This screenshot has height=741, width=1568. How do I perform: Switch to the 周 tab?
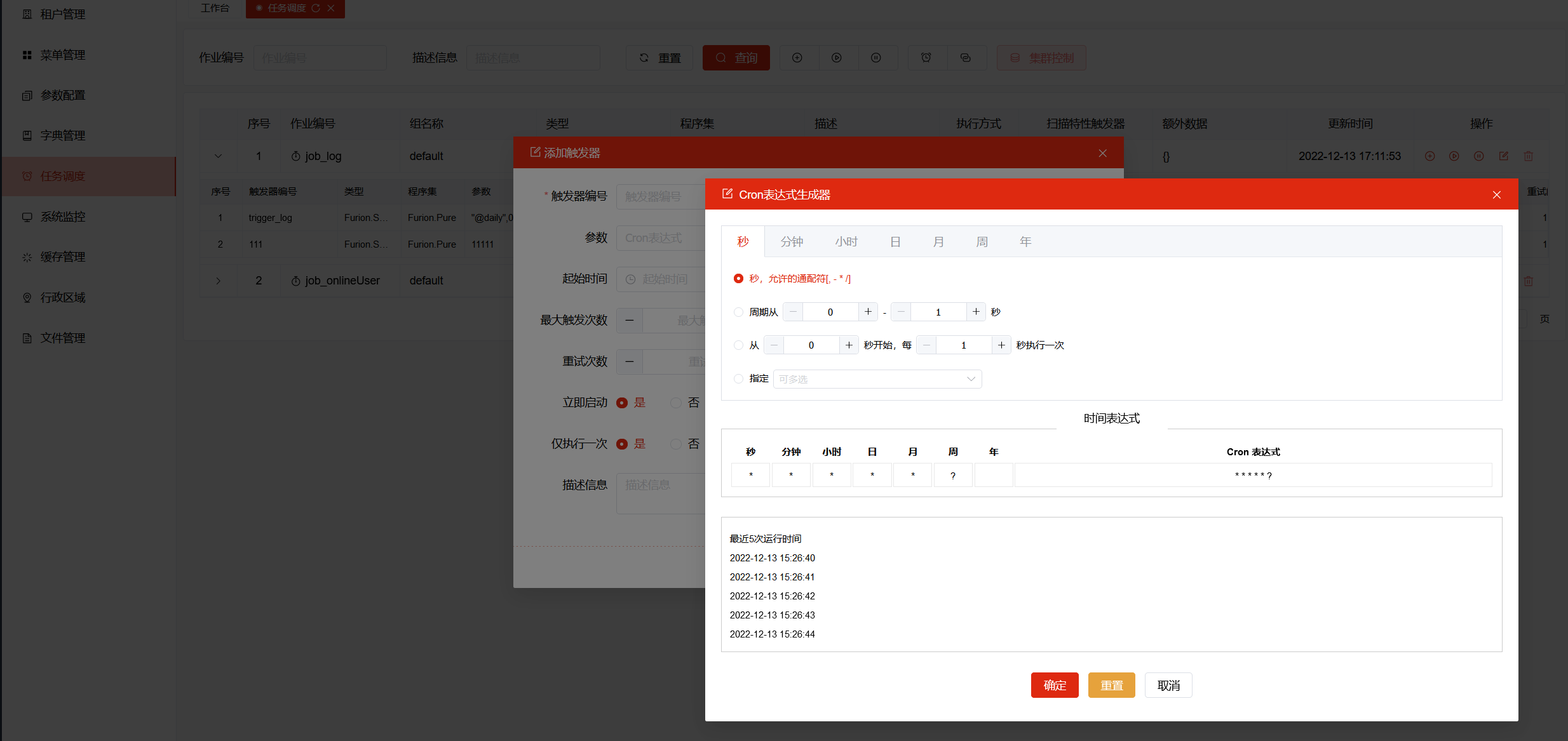[982, 241]
